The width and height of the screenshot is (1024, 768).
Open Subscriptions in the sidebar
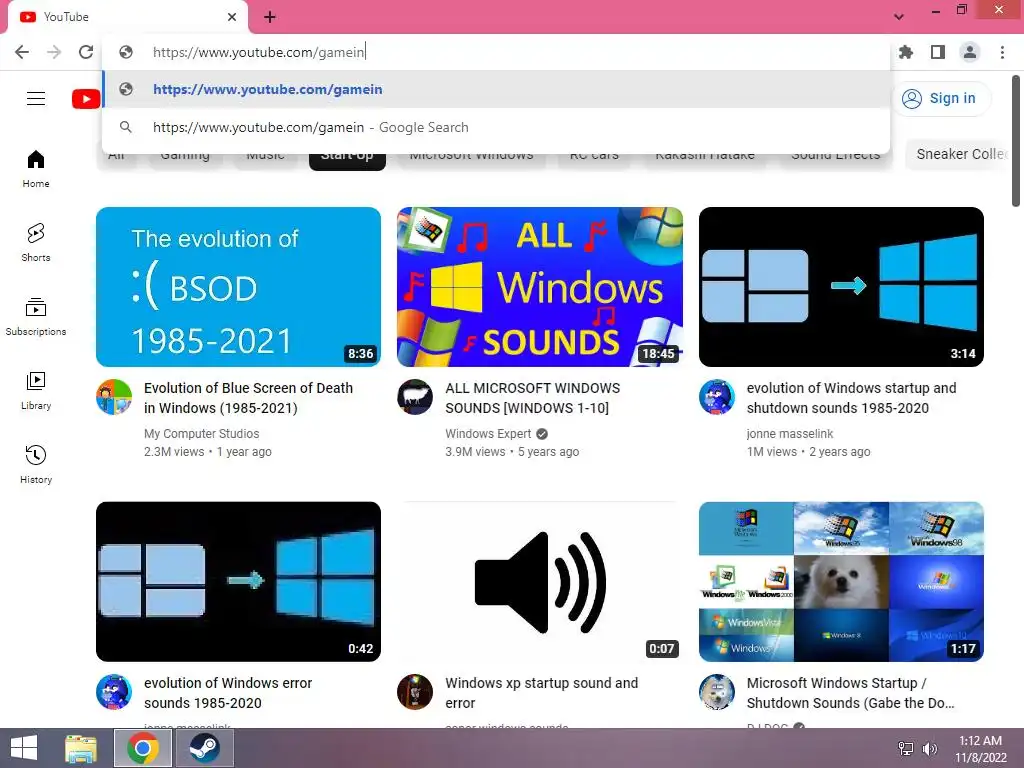(x=36, y=317)
